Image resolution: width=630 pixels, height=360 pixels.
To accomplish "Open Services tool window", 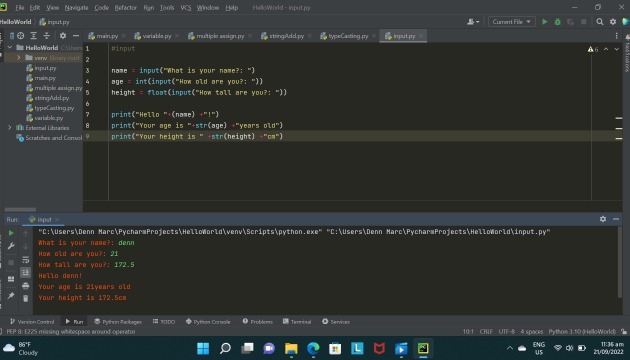I will pos(336,321).
